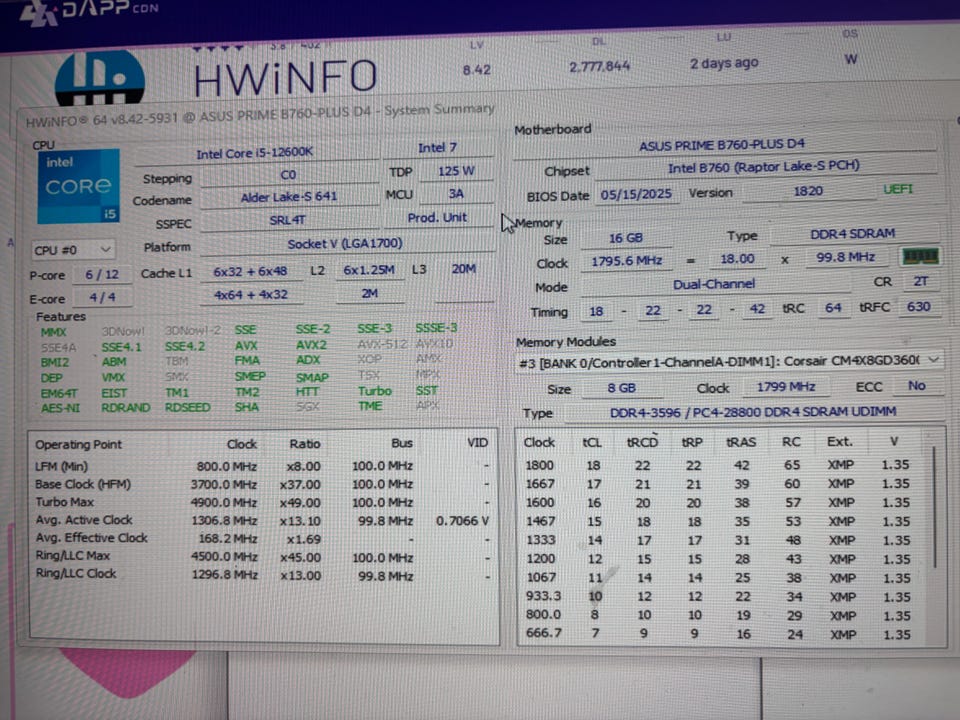
Task: Click the ECC value 'No'
Action: (x=917, y=386)
